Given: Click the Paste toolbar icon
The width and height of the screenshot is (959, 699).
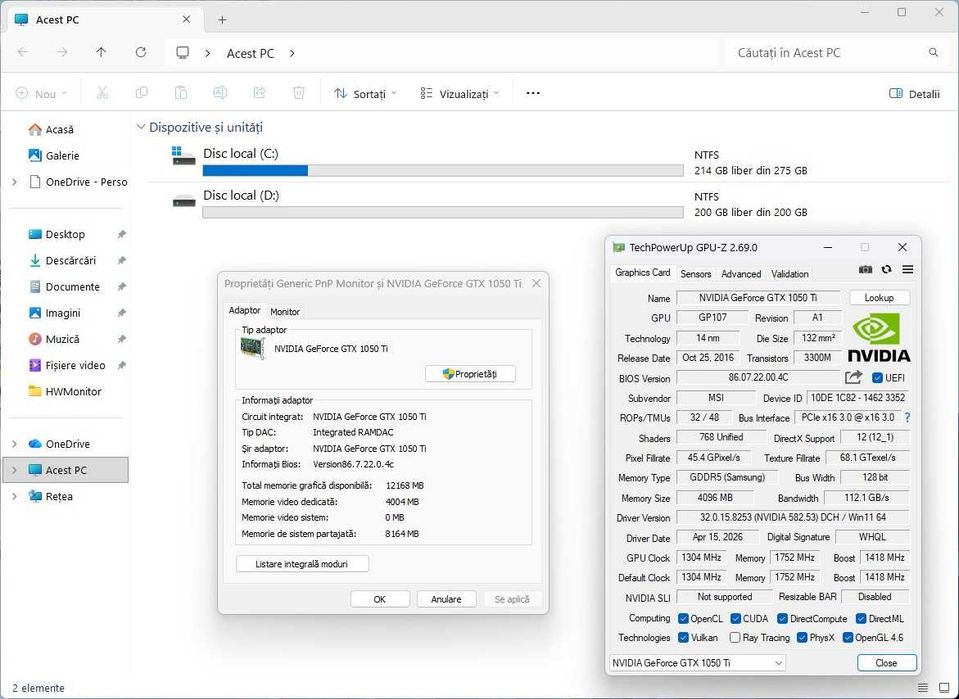Looking at the screenshot, I should tap(180, 93).
